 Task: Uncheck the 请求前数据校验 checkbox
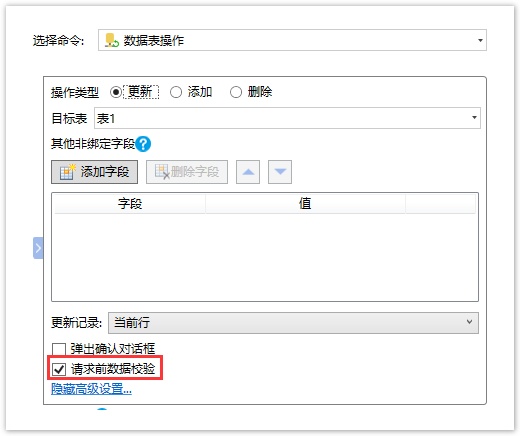[59, 369]
